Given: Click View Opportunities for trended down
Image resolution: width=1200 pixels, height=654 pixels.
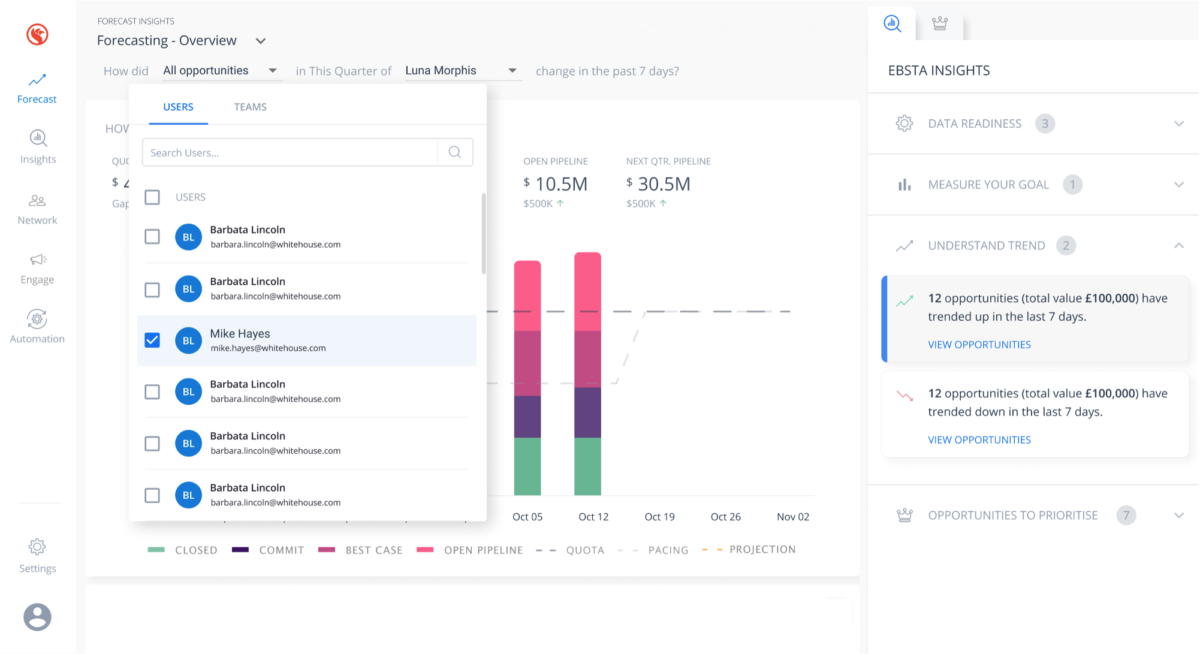Looking at the screenshot, I should 978,440.
